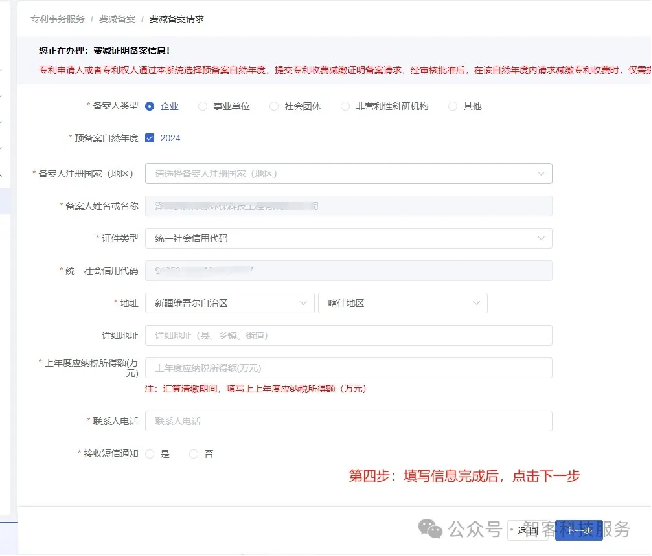Select 否 for SMS notification

(x=194, y=454)
